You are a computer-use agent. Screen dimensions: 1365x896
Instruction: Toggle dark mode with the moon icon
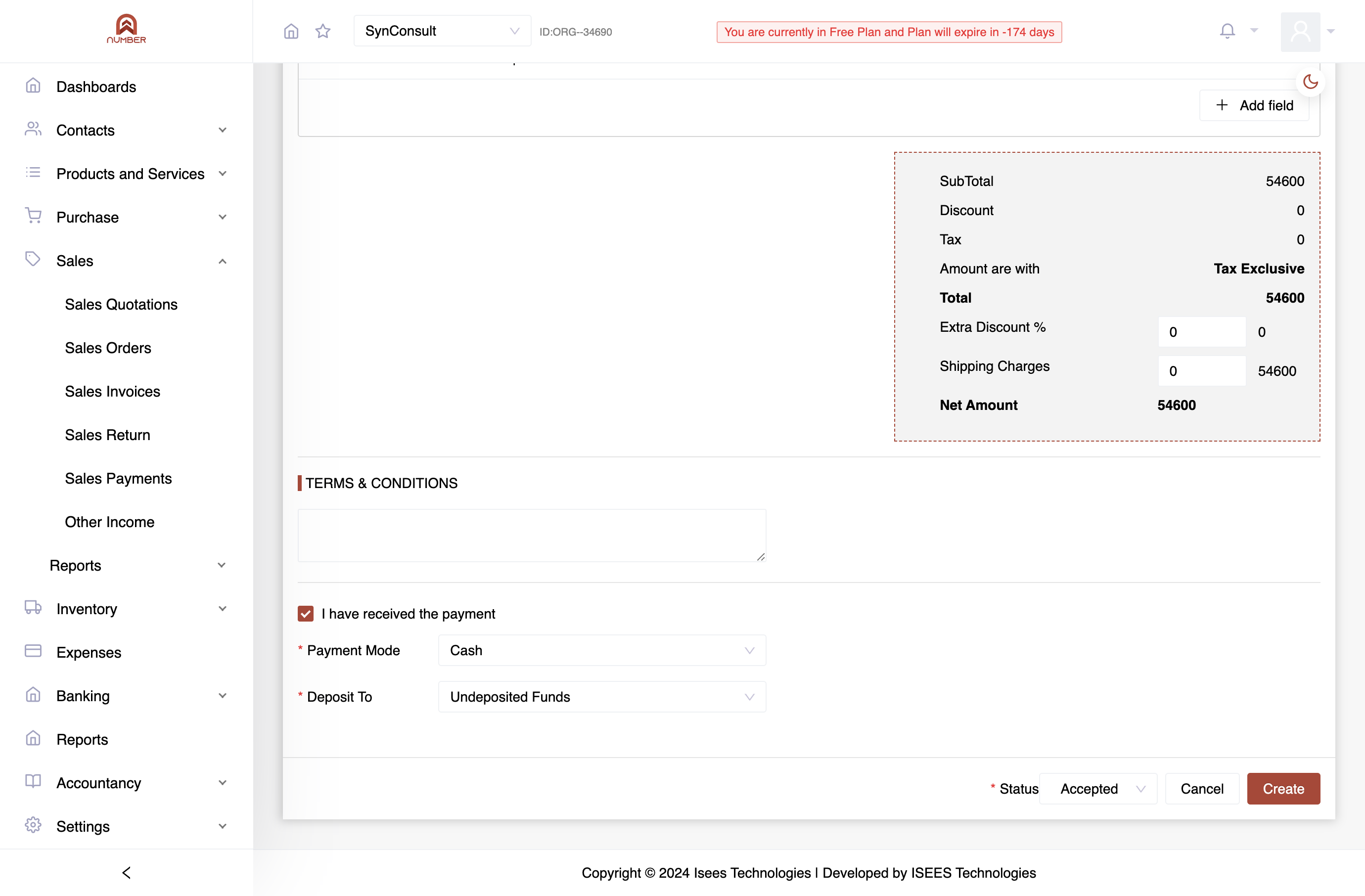click(1310, 82)
